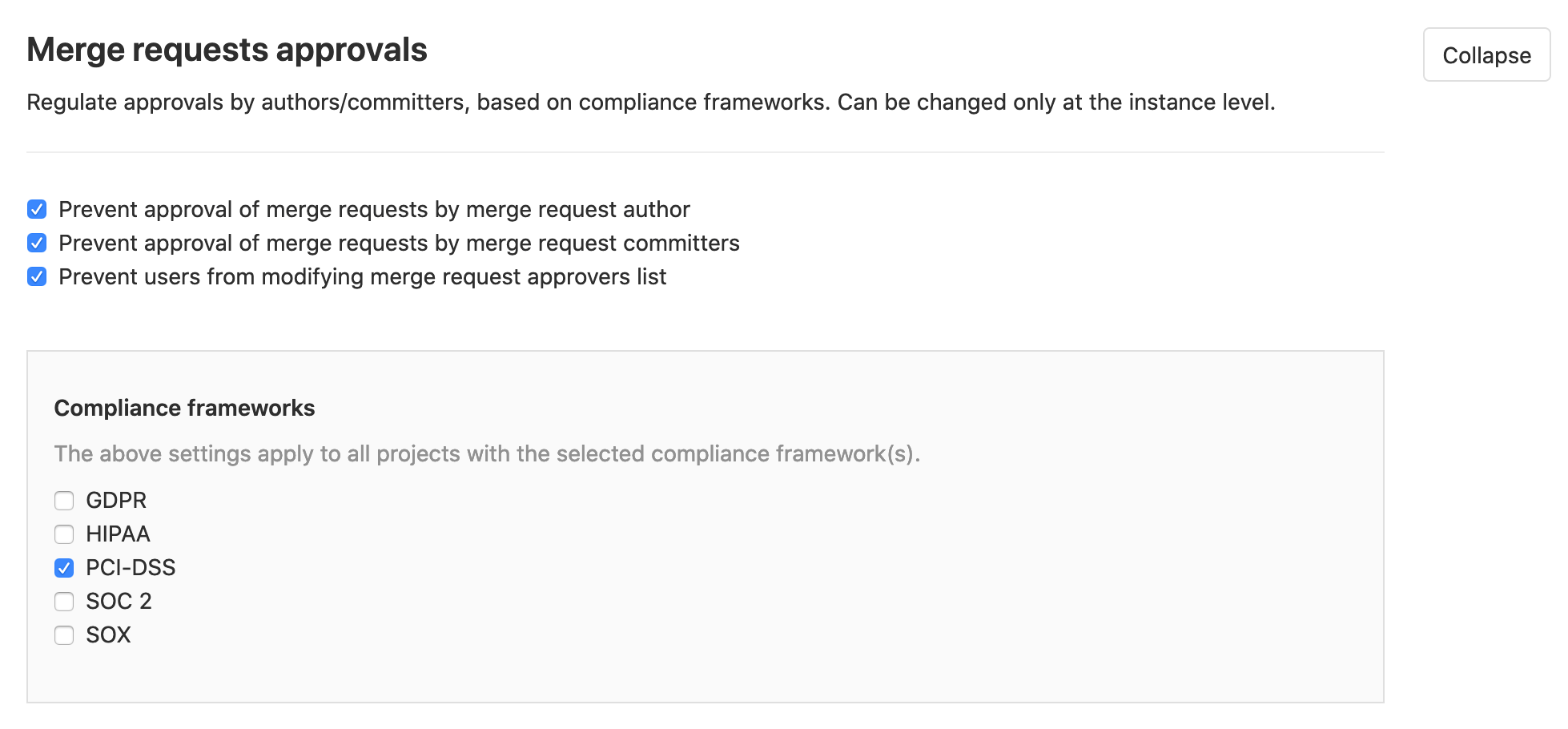The width and height of the screenshot is (1568, 729).
Task: Click the 'Regulate approvals by authors/committers' description
Action: [x=650, y=103]
